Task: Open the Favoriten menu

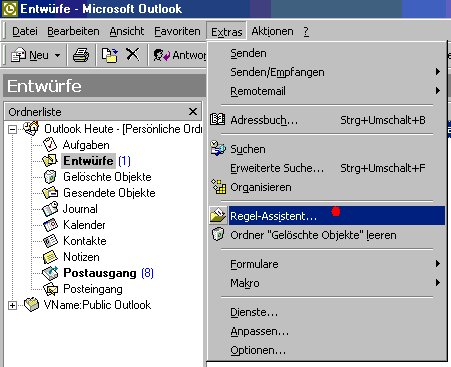Action: click(x=177, y=31)
